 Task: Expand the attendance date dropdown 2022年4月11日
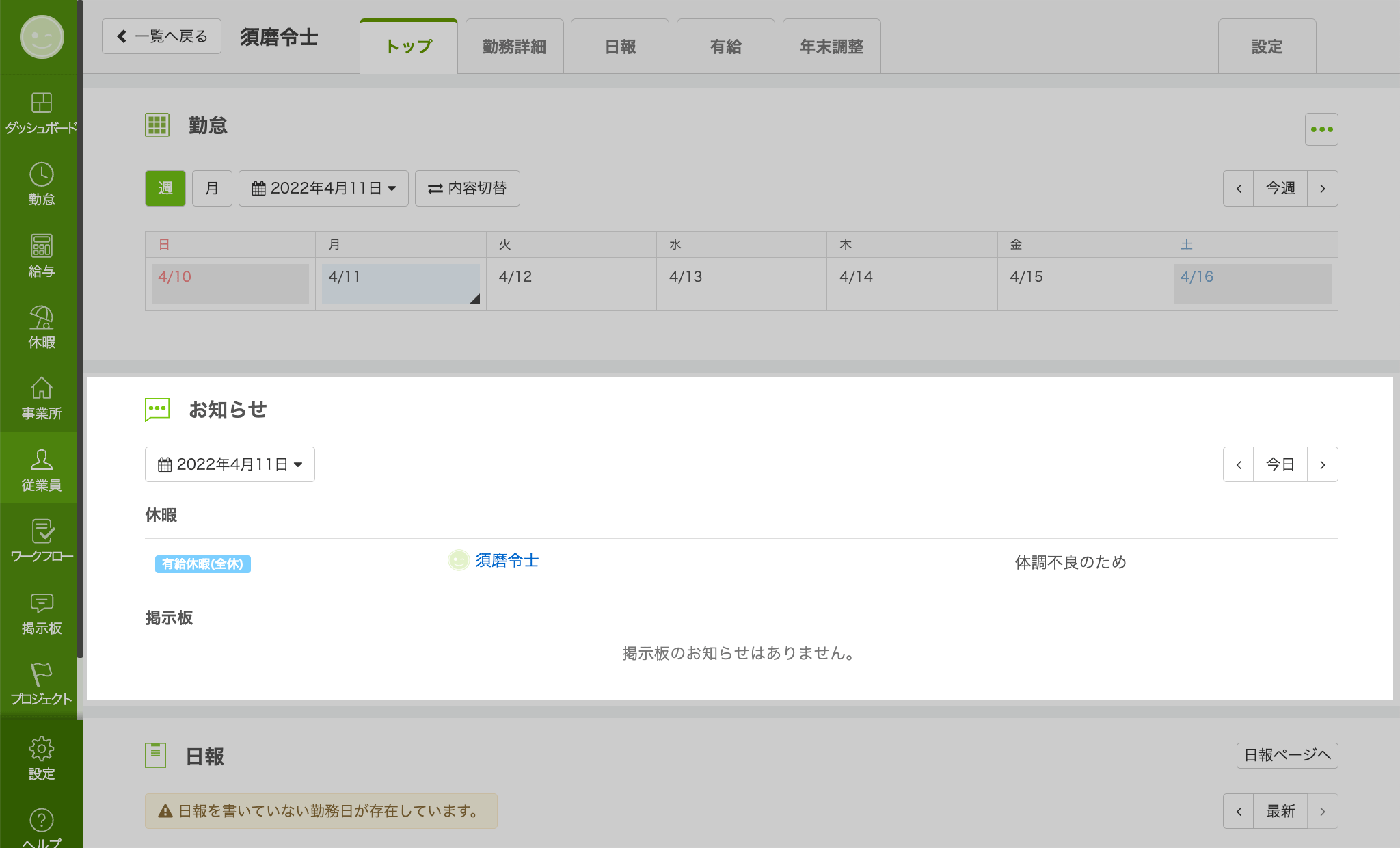tap(323, 188)
